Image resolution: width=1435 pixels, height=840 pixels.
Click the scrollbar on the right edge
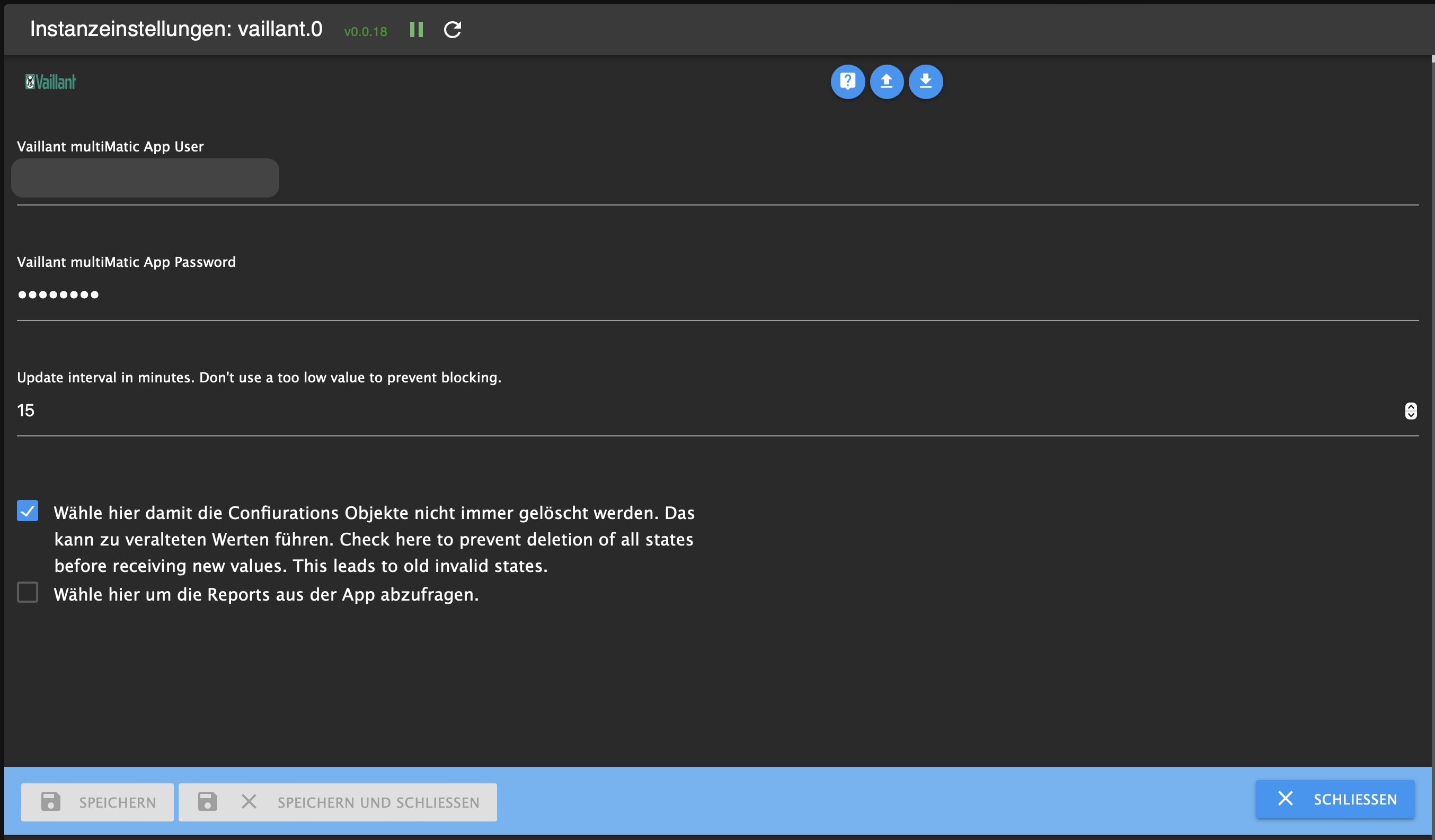pos(1430,59)
